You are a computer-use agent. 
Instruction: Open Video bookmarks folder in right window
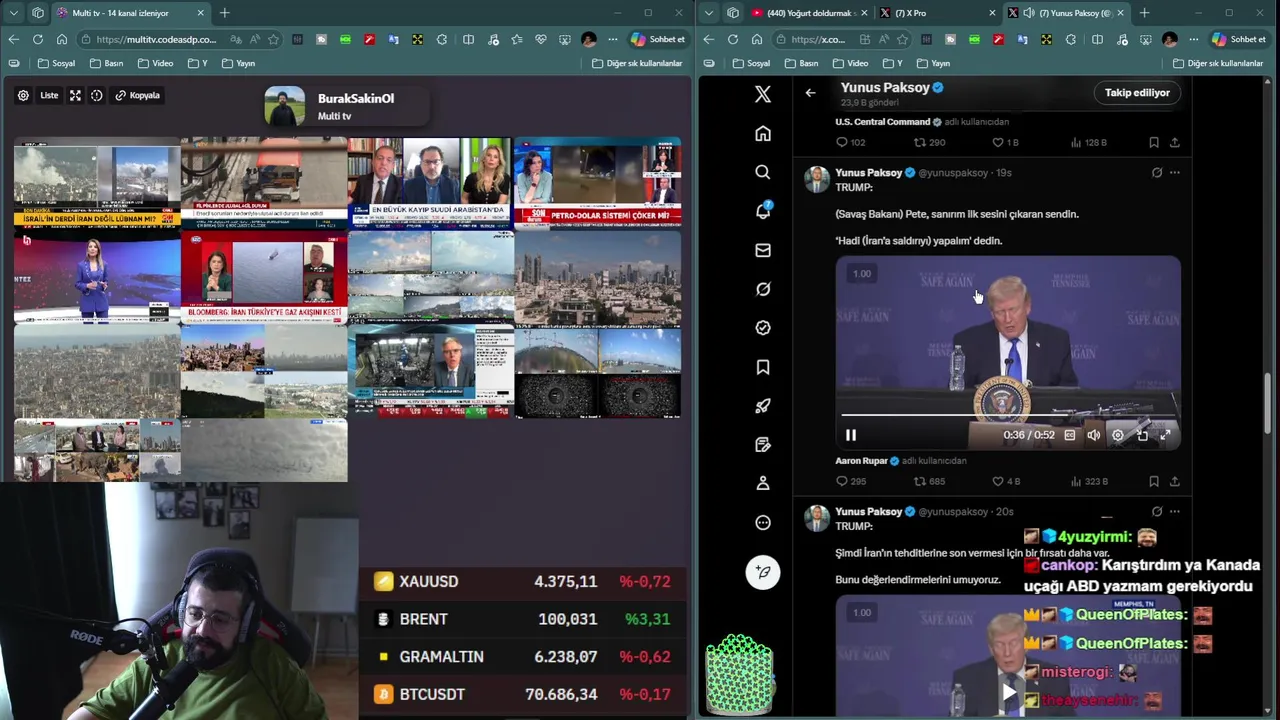click(x=851, y=63)
